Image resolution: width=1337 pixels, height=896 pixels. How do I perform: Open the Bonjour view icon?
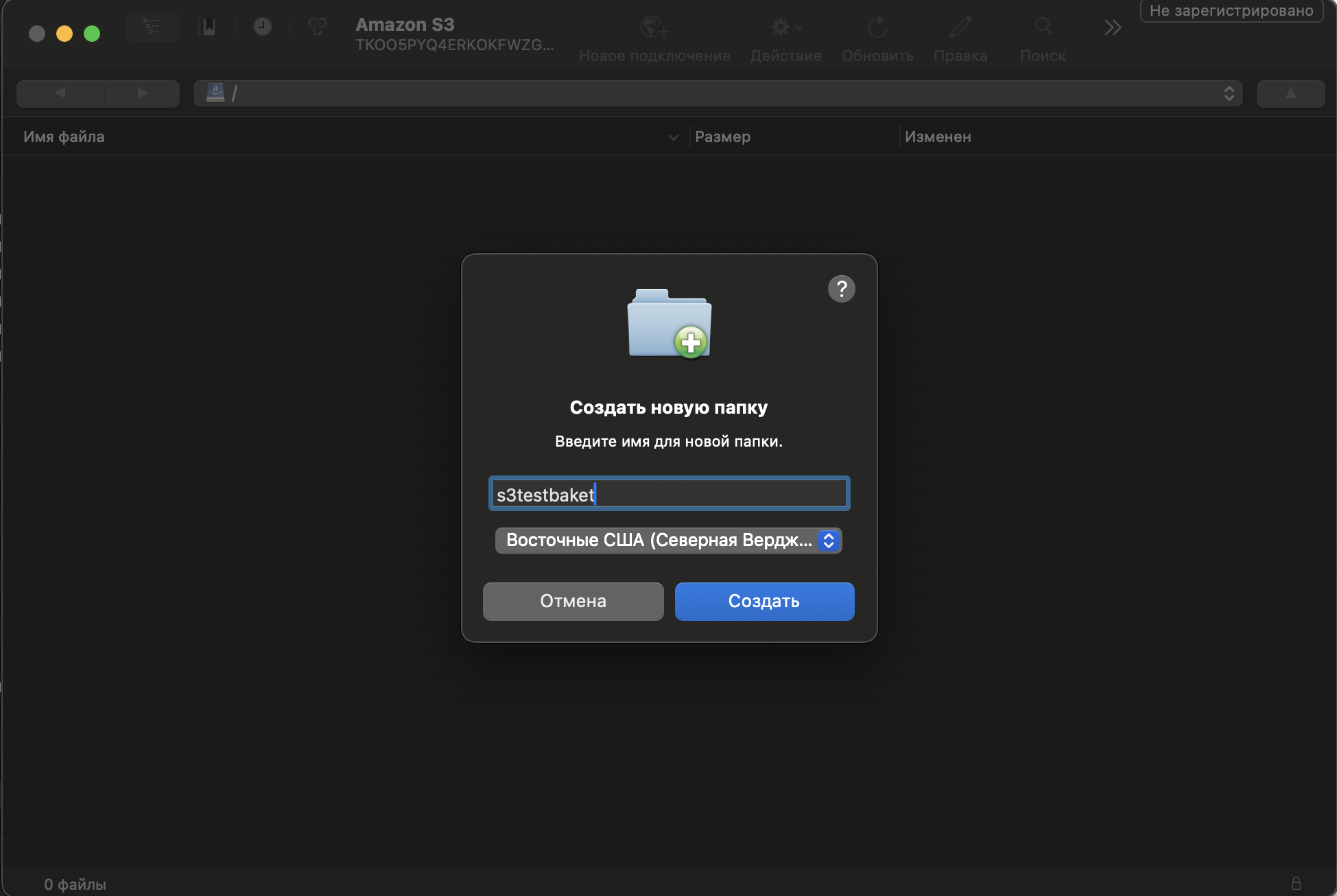coord(317,27)
